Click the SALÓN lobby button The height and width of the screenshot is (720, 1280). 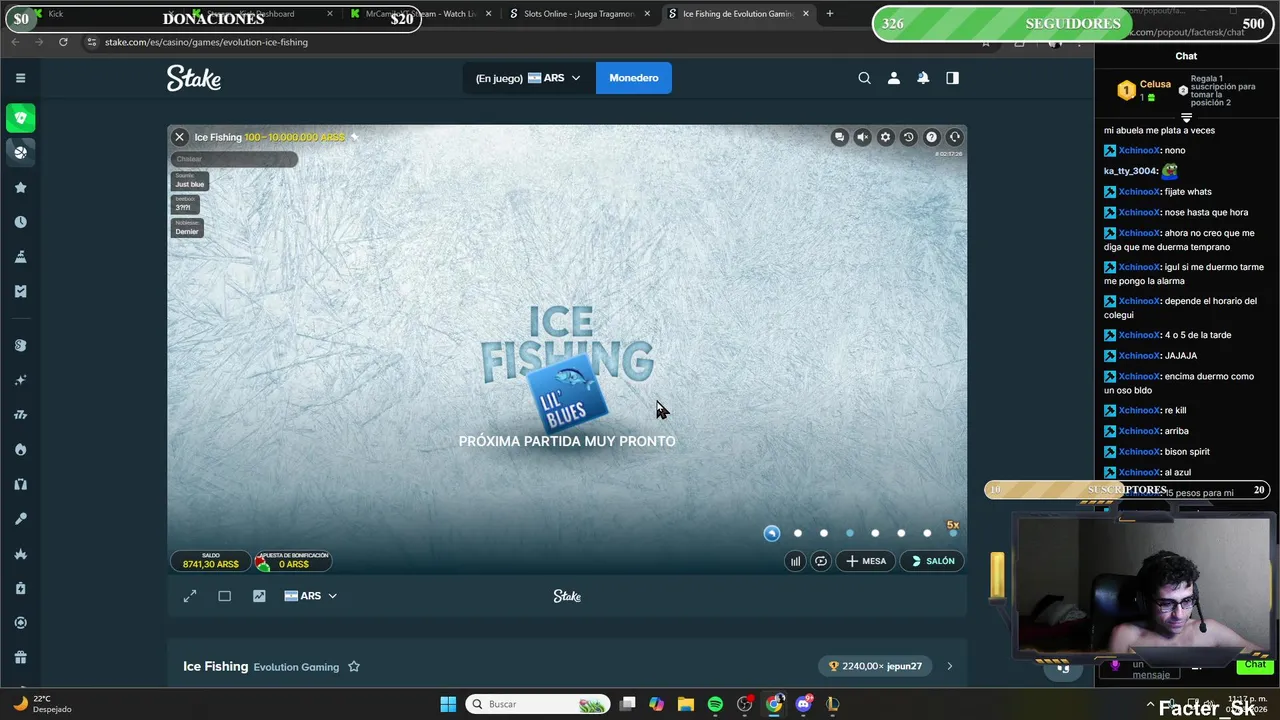(x=932, y=561)
